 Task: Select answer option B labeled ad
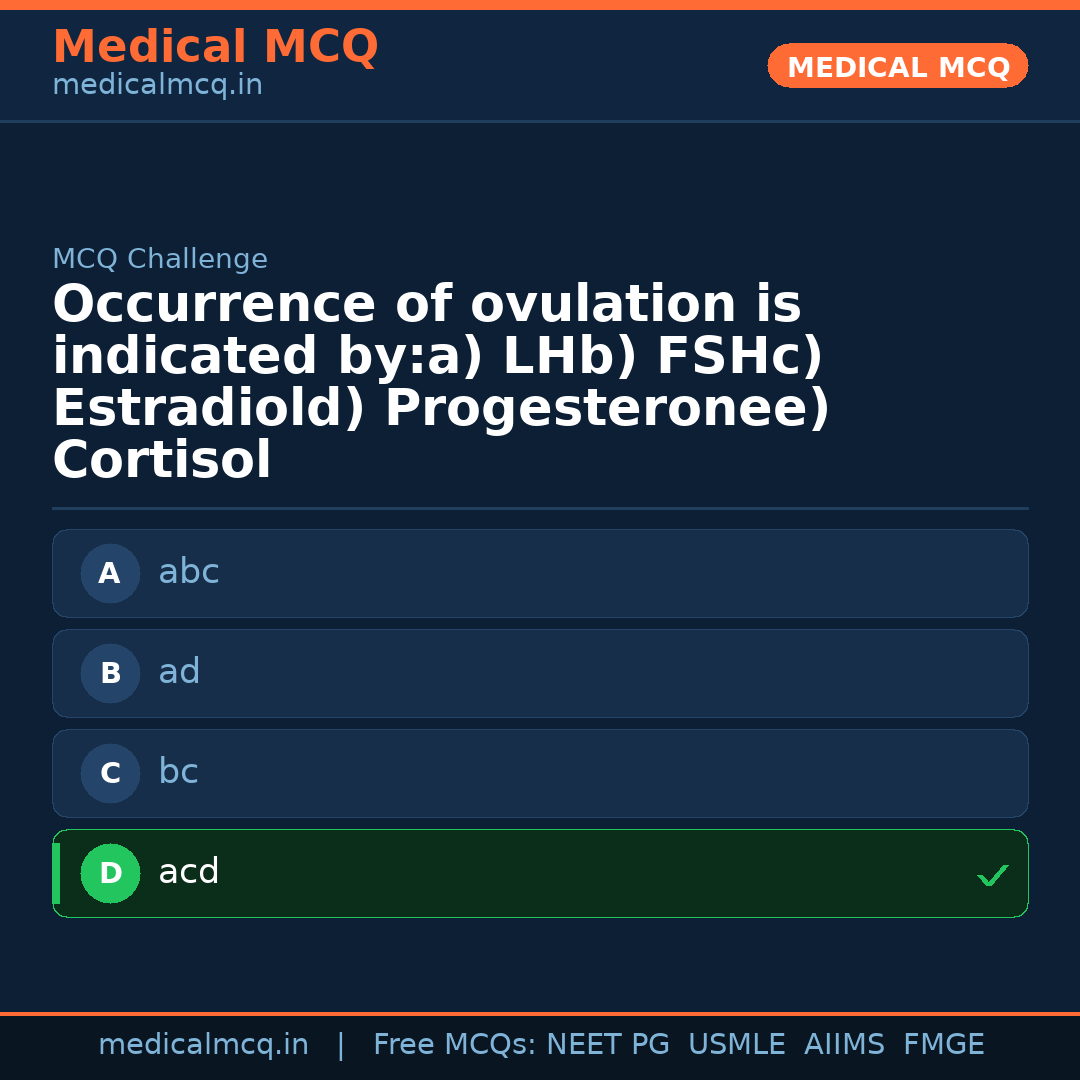(x=540, y=673)
